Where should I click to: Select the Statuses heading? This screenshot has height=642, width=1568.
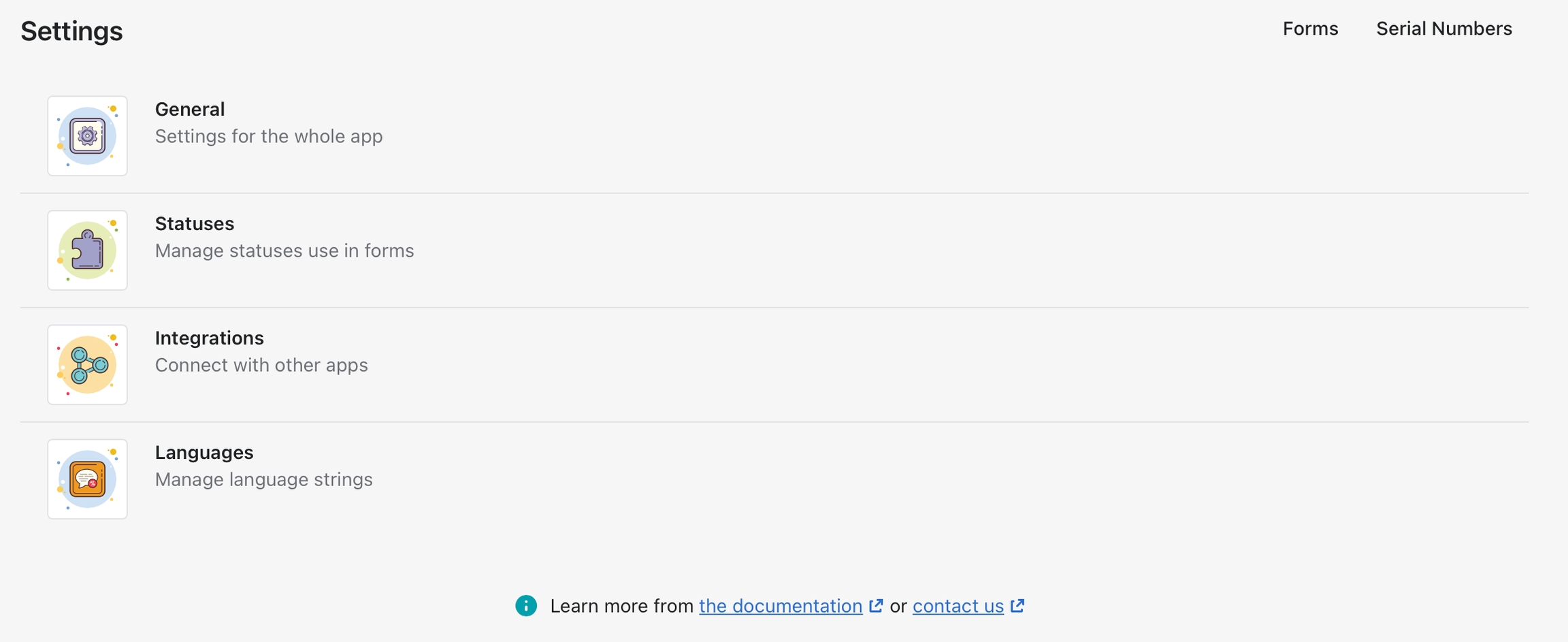(x=195, y=223)
